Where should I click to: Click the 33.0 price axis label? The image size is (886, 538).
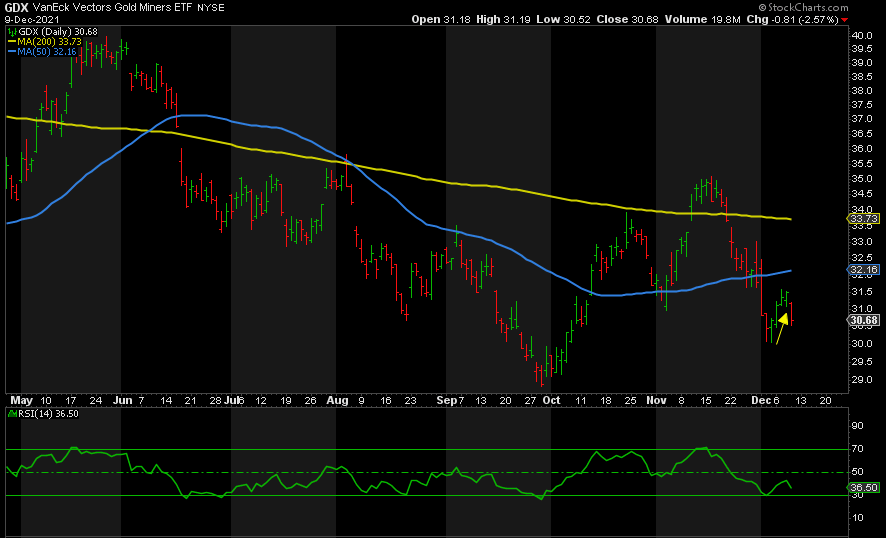[862, 242]
